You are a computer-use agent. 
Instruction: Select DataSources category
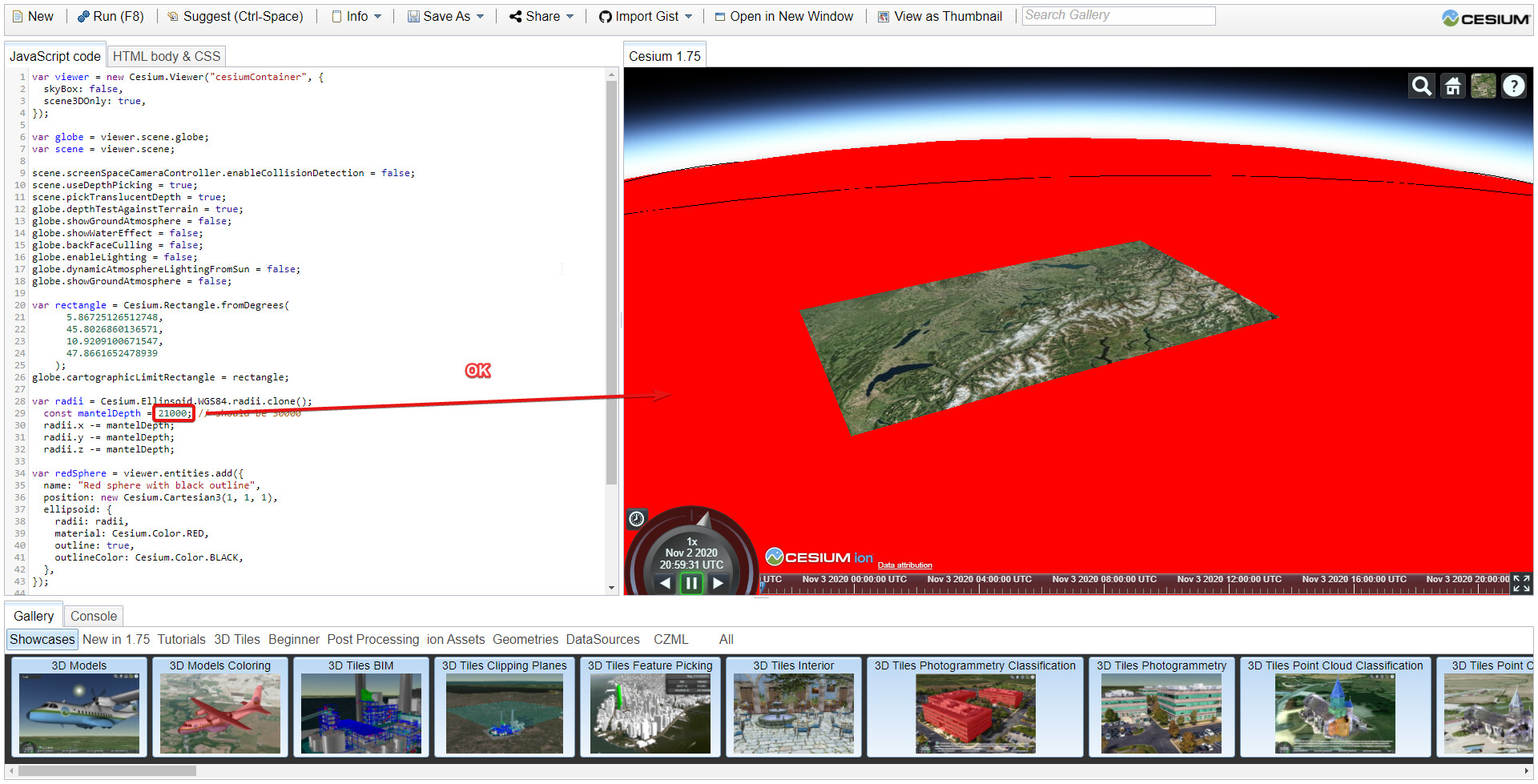click(x=603, y=639)
